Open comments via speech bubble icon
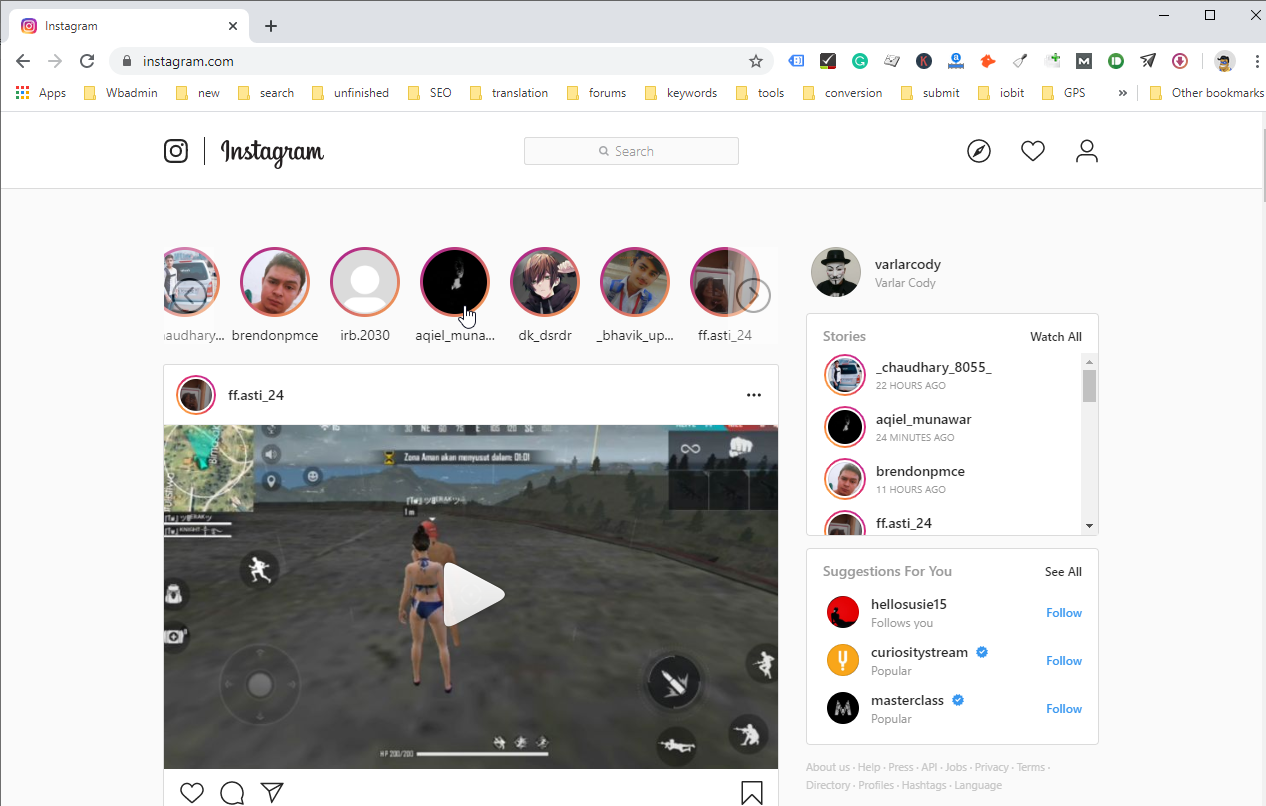The width and height of the screenshot is (1266, 806). tap(232, 793)
